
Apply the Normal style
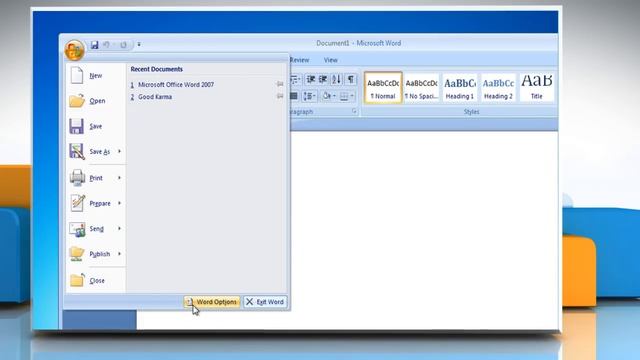click(x=383, y=88)
